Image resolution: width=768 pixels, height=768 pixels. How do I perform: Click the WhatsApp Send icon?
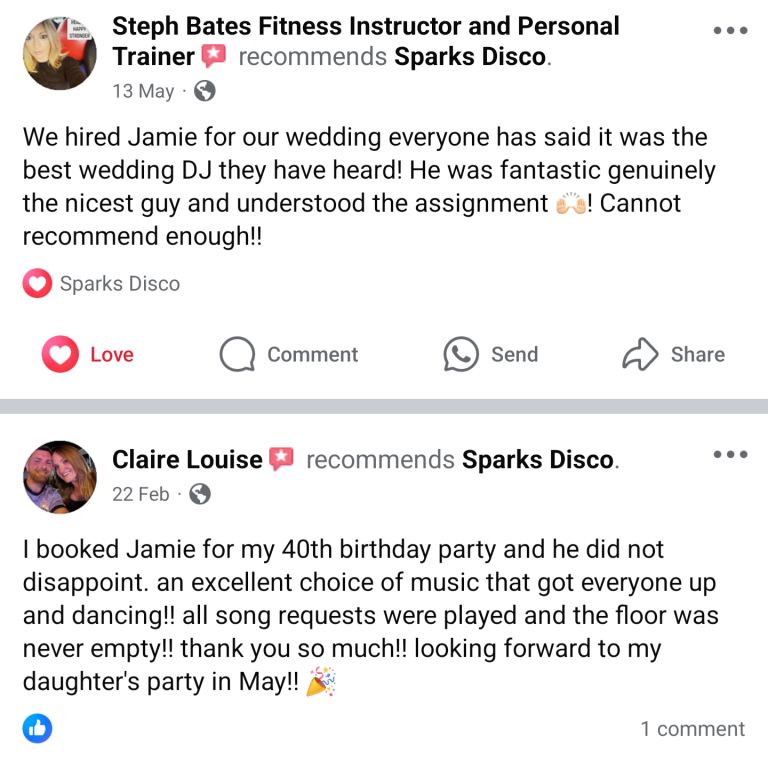click(x=461, y=354)
